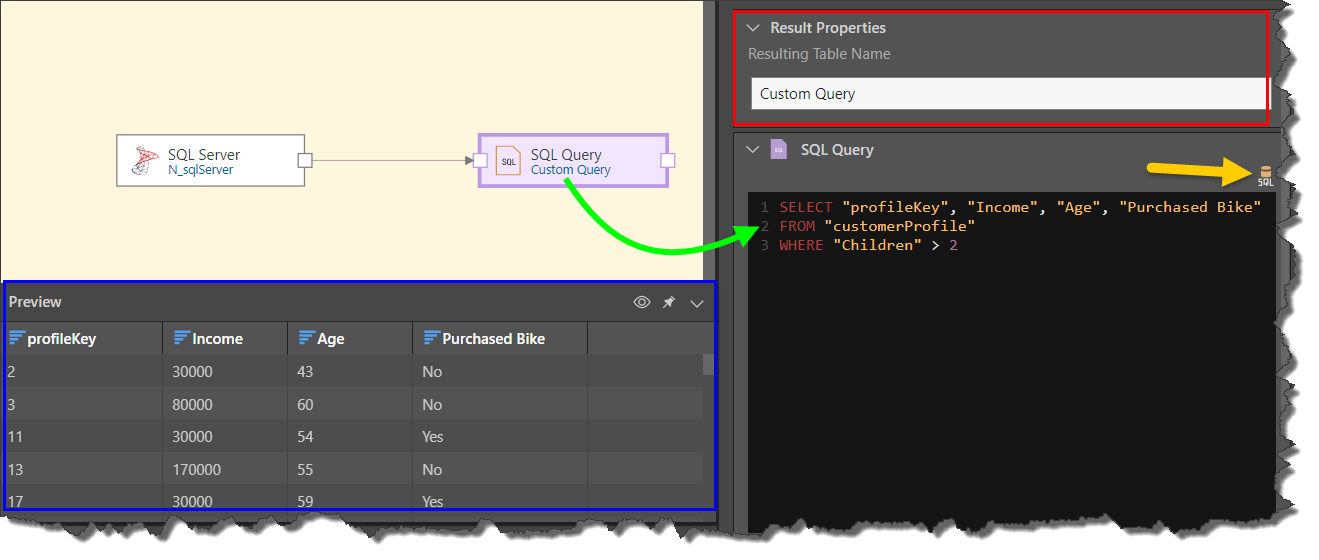This screenshot has height=560, width=1319.
Task: Select Age cell 54
Action: 350,437
